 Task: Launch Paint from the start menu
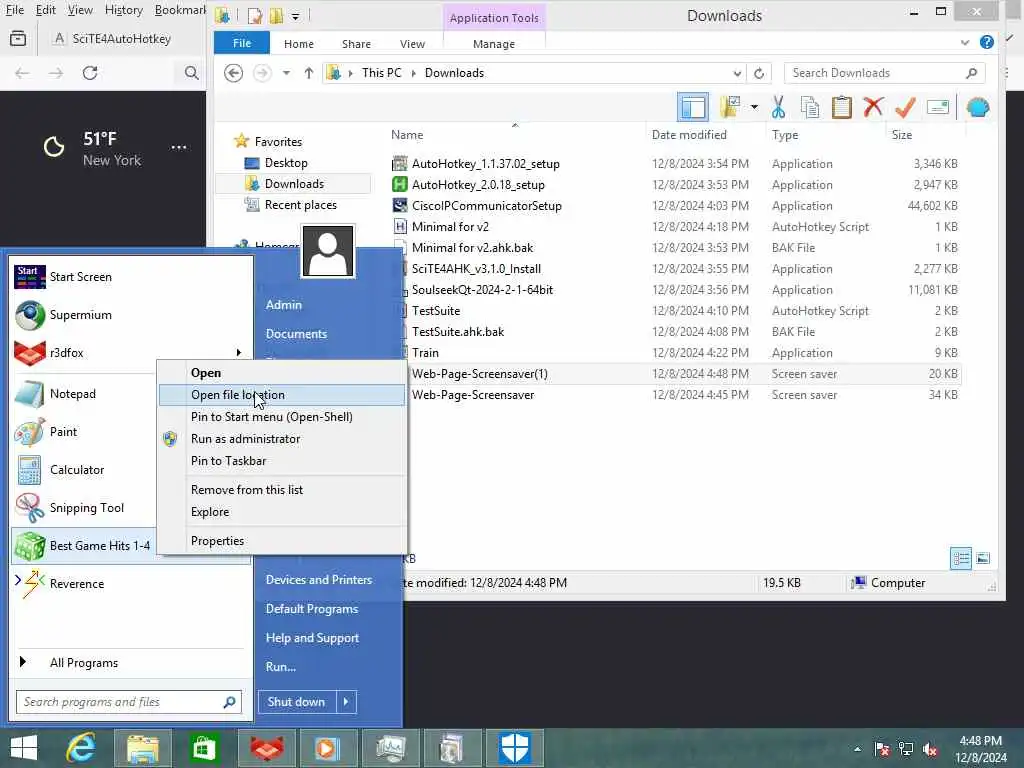(84, 432)
